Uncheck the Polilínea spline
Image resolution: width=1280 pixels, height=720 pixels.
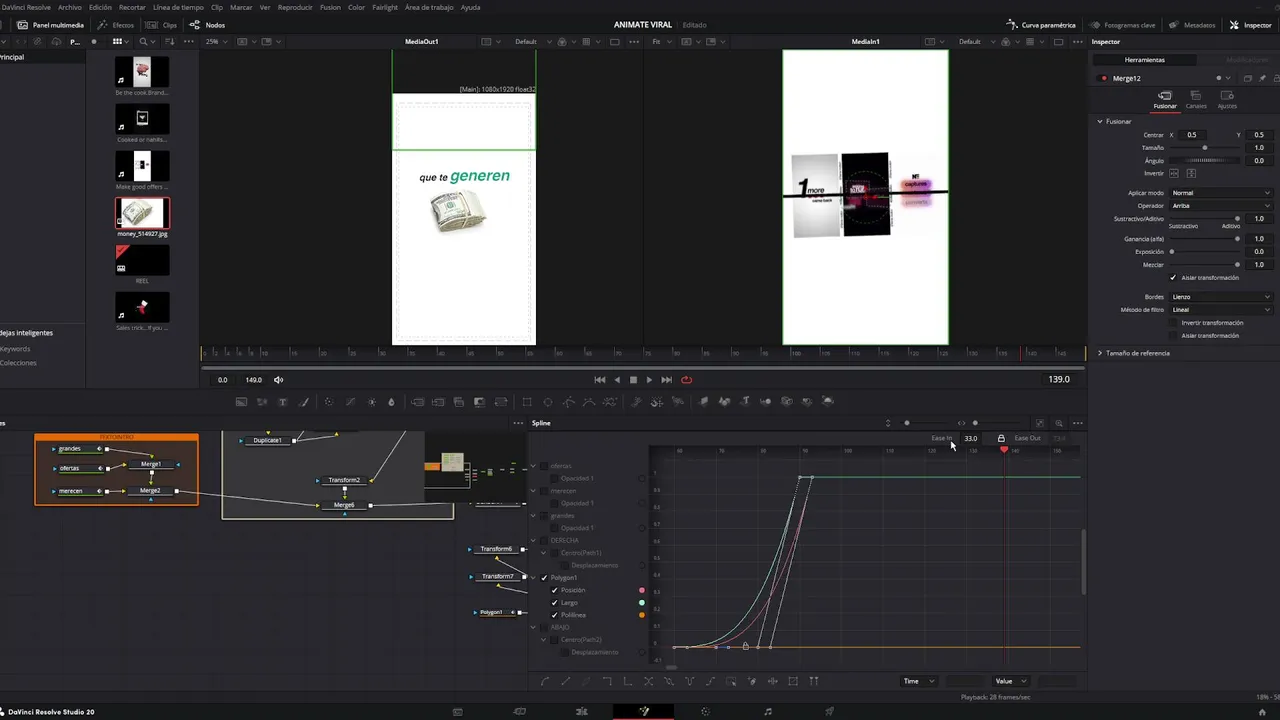pyautogui.click(x=555, y=615)
